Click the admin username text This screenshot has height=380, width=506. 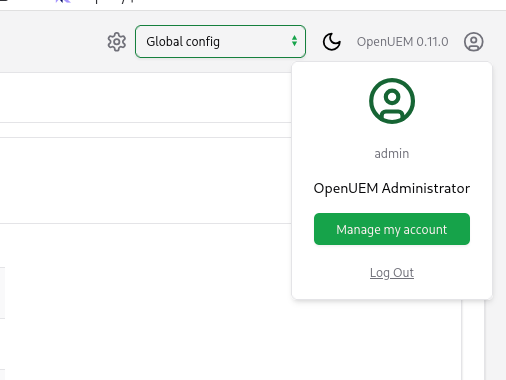point(392,154)
